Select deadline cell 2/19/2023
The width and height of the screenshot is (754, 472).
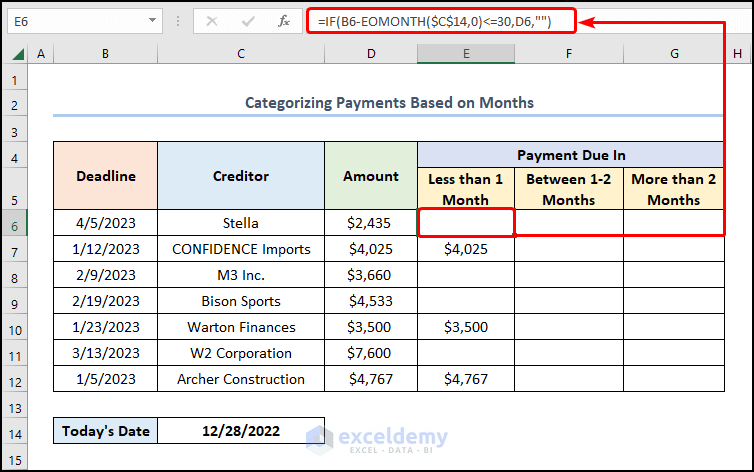[105, 300]
